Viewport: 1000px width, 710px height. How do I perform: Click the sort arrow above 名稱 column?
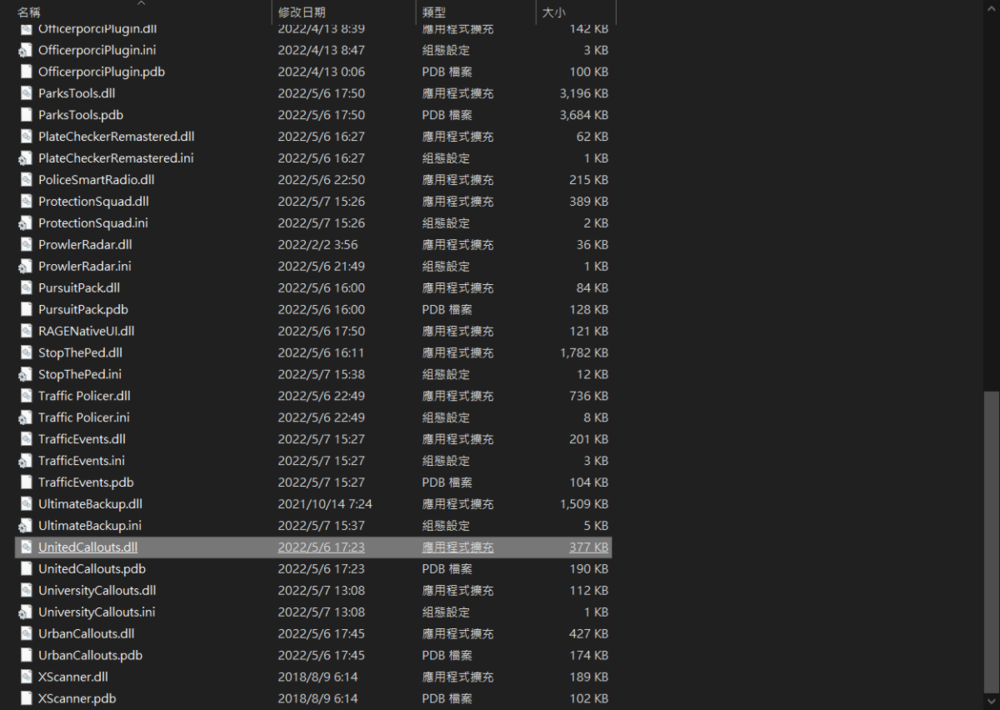140,3
